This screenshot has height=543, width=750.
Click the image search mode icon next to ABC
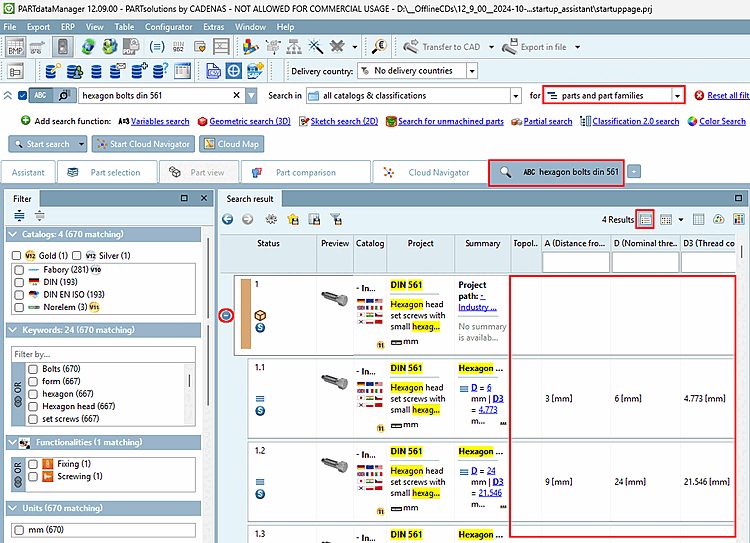64,96
